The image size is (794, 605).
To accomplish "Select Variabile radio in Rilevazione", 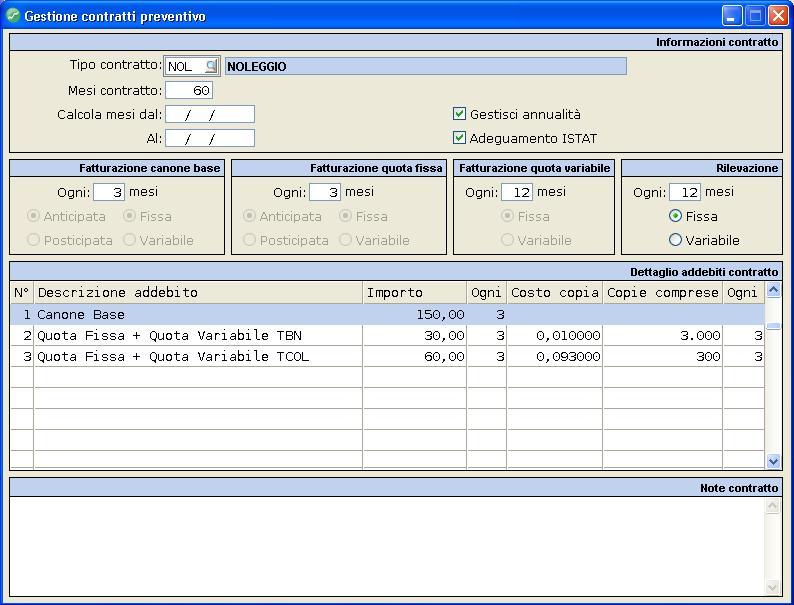I will tap(675, 239).
